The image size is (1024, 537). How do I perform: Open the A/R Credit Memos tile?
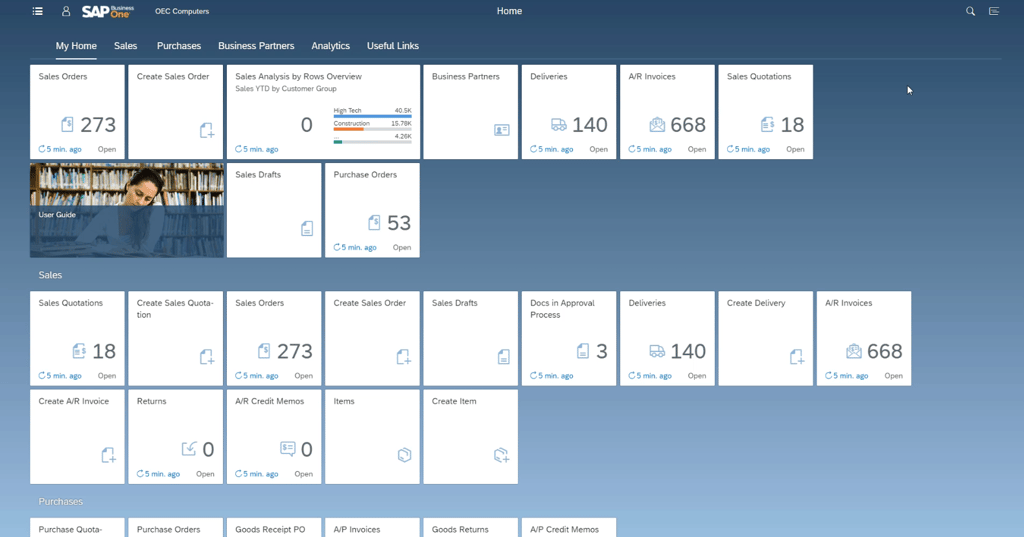pyautogui.click(x=273, y=436)
